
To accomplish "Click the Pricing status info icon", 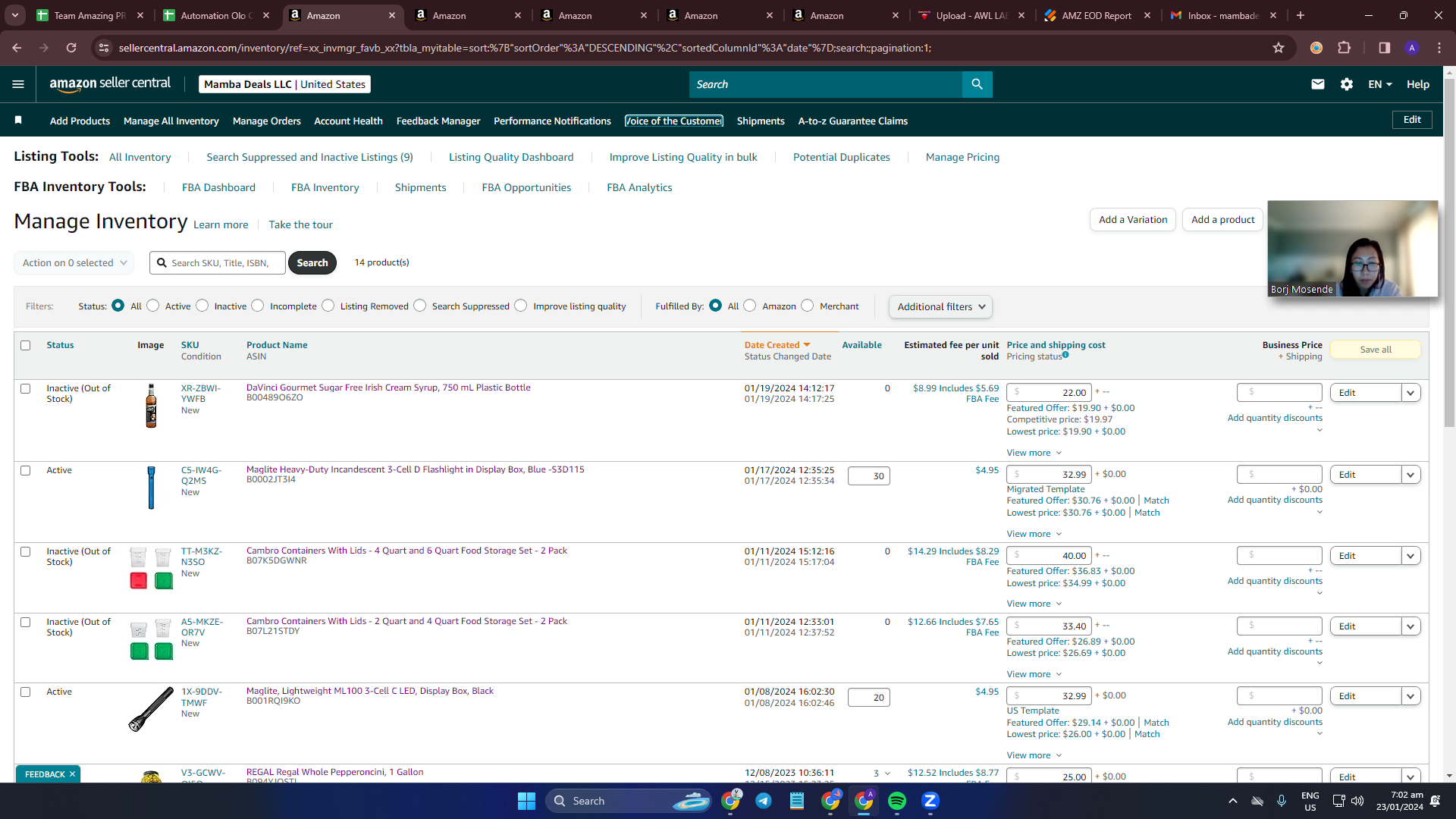I will click(1065, 355).
